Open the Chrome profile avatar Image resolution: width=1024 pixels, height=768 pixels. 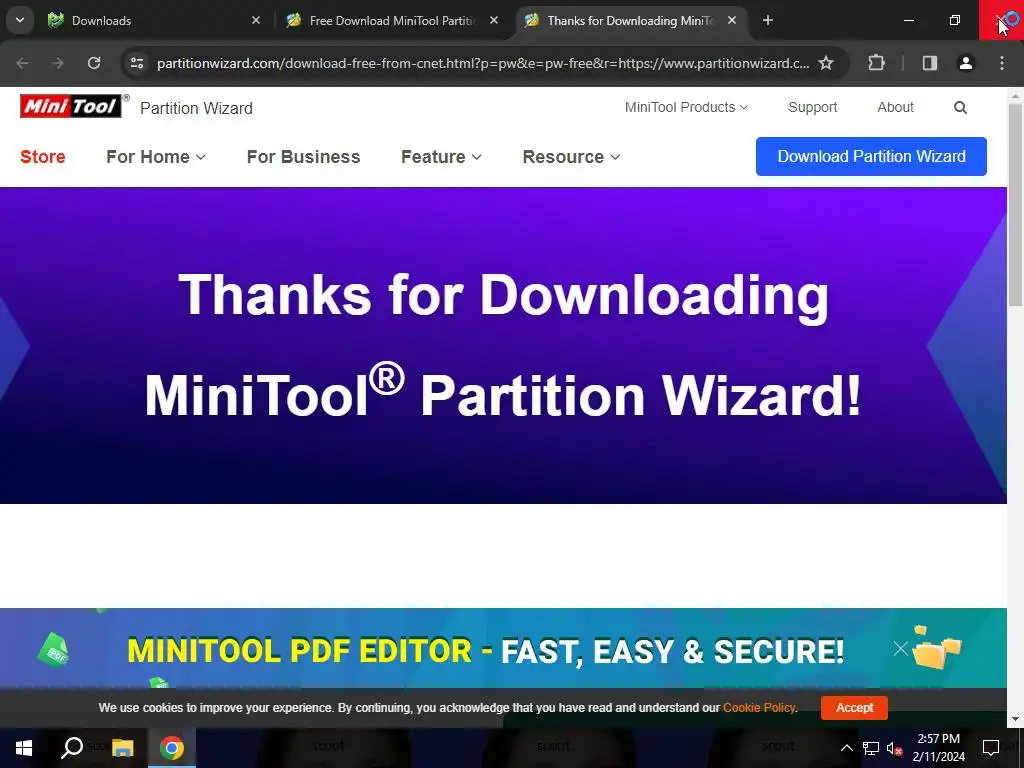tap(966, 63)
